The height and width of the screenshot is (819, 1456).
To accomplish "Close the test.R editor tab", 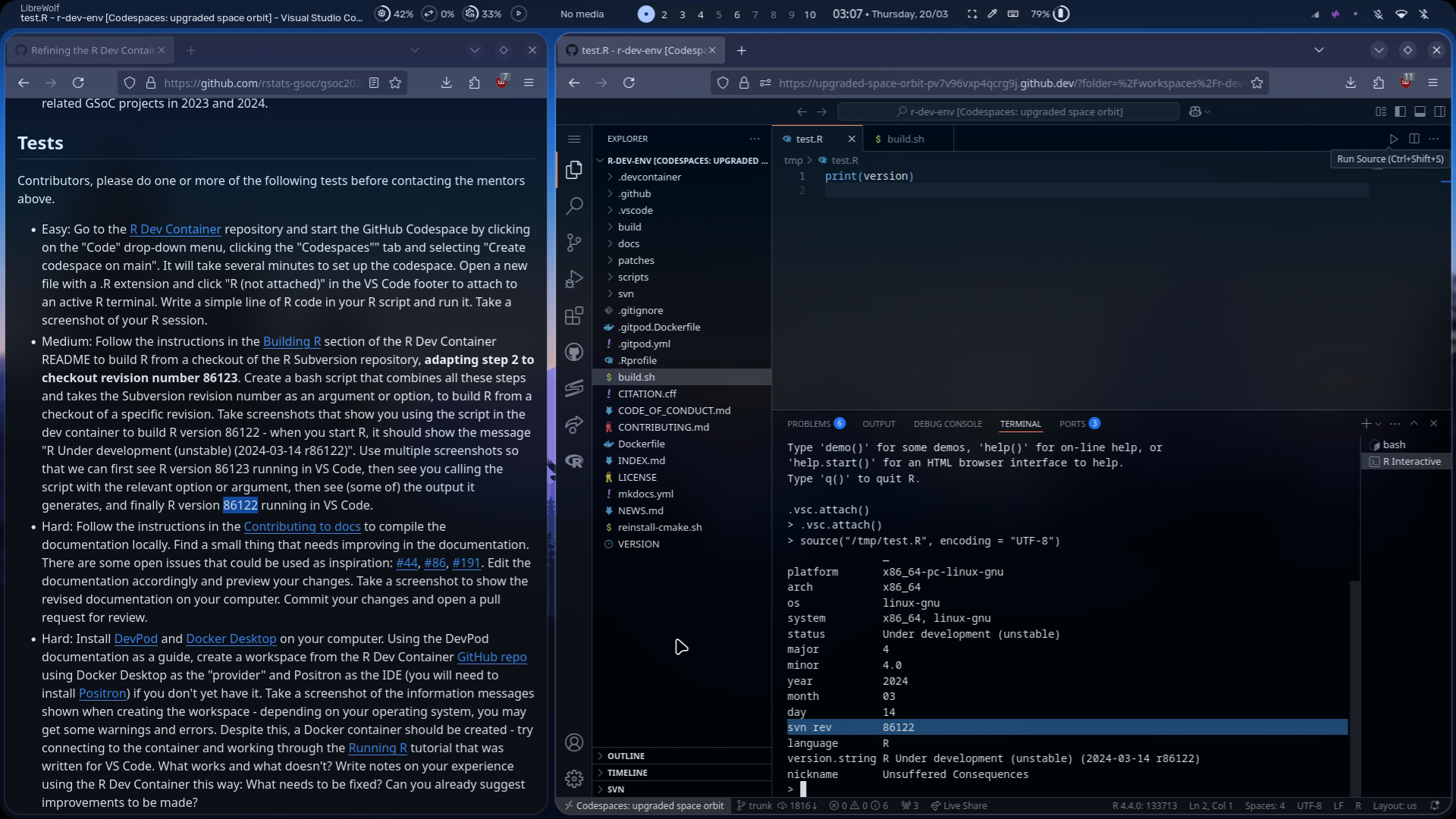I will click(852, 139).
